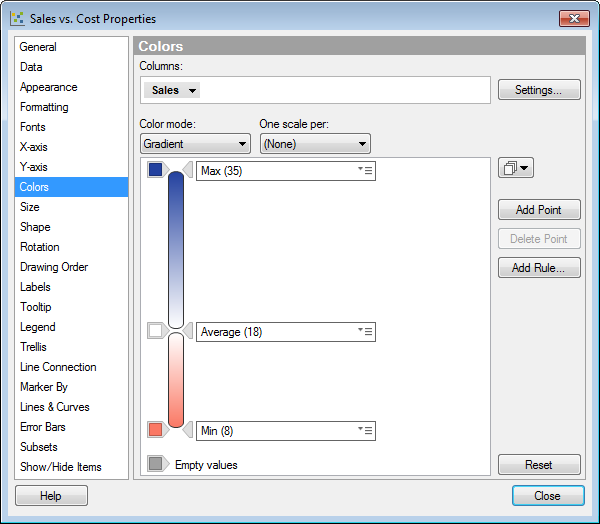Pick the red Min color swatch
This screenshot has height=524, width=600.
[x=155, y=429]
